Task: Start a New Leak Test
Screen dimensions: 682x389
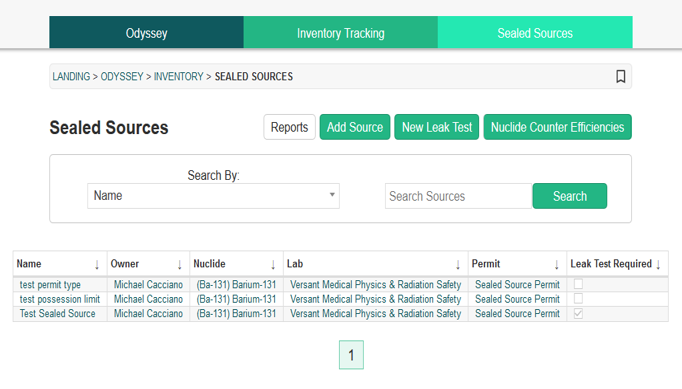Action: pos(437,127)
